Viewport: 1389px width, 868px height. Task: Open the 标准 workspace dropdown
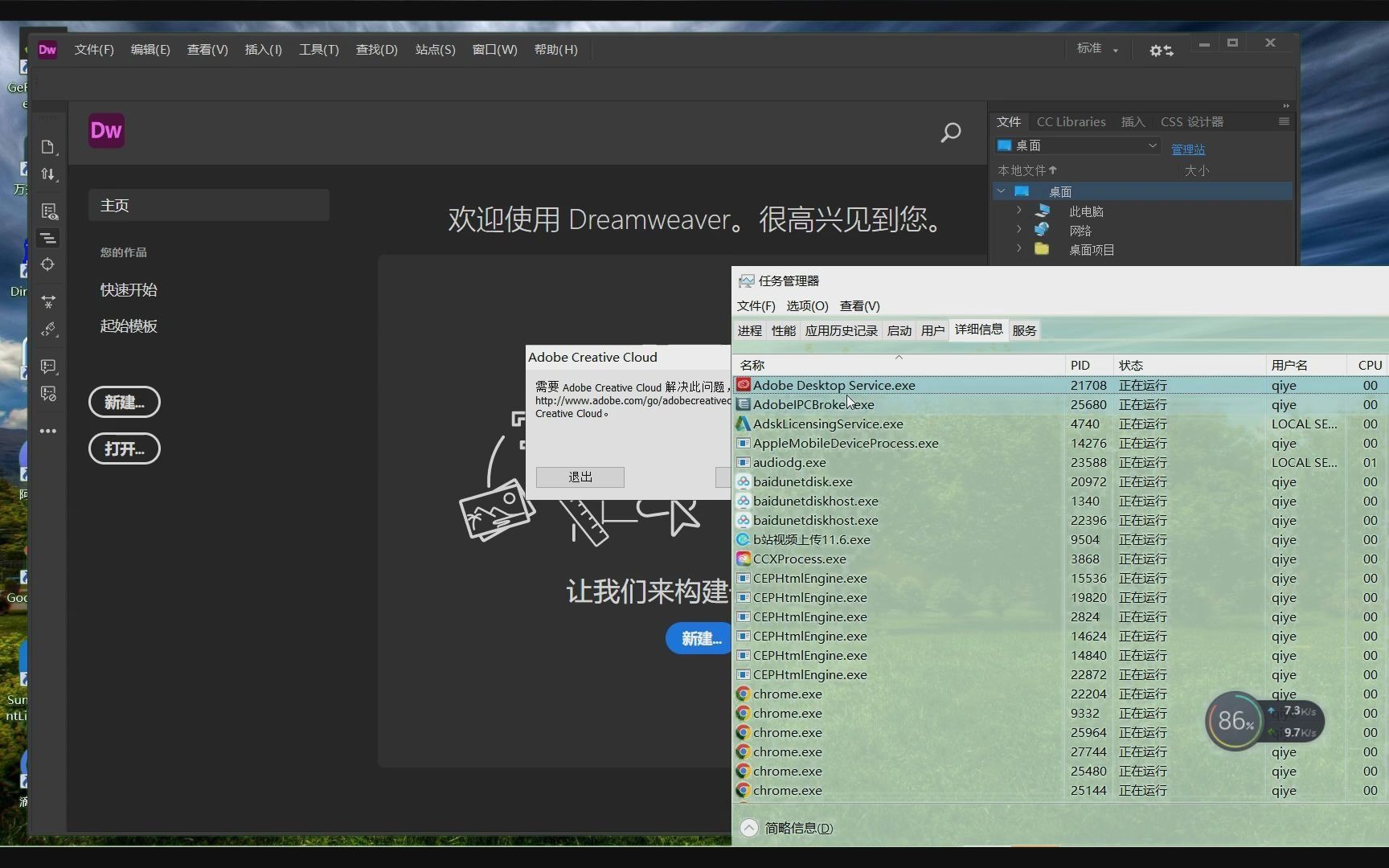[1097, 49]
